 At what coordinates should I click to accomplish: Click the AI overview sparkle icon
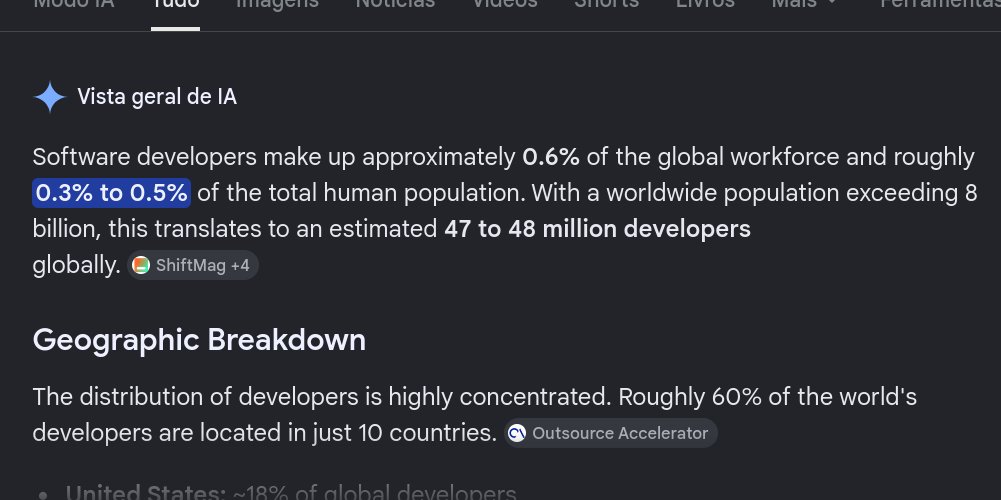pos(50,97)
